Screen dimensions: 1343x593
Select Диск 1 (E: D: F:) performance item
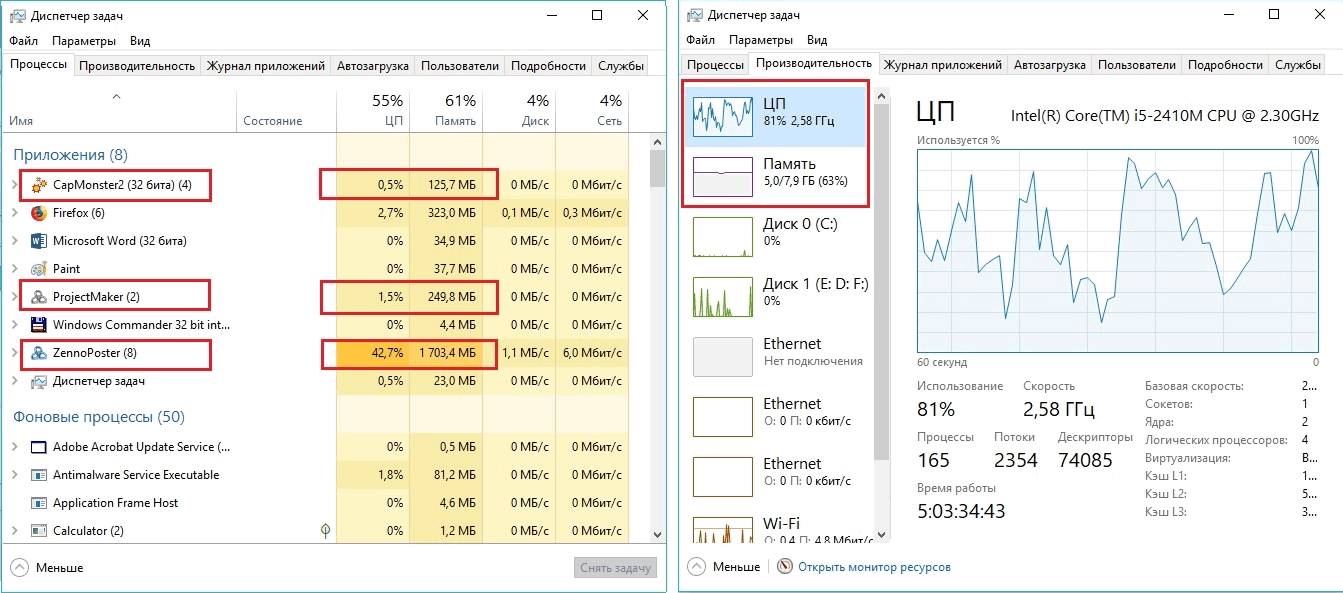coord(775,296)
